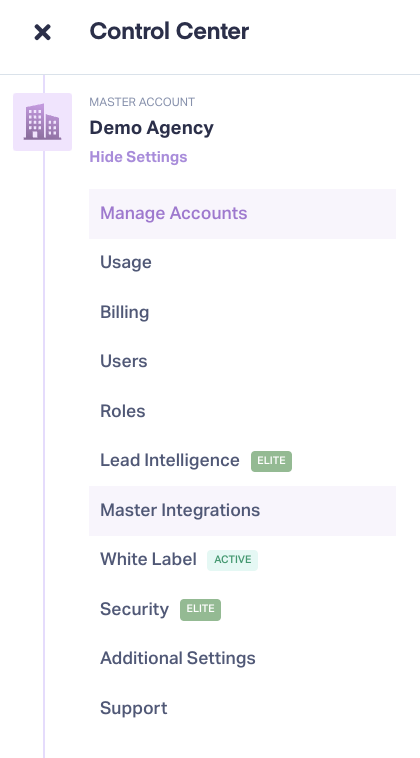Click the ELITE badge beside Lead Intelligence
Screen dimensions: 420x758
[x=271, y=461]
